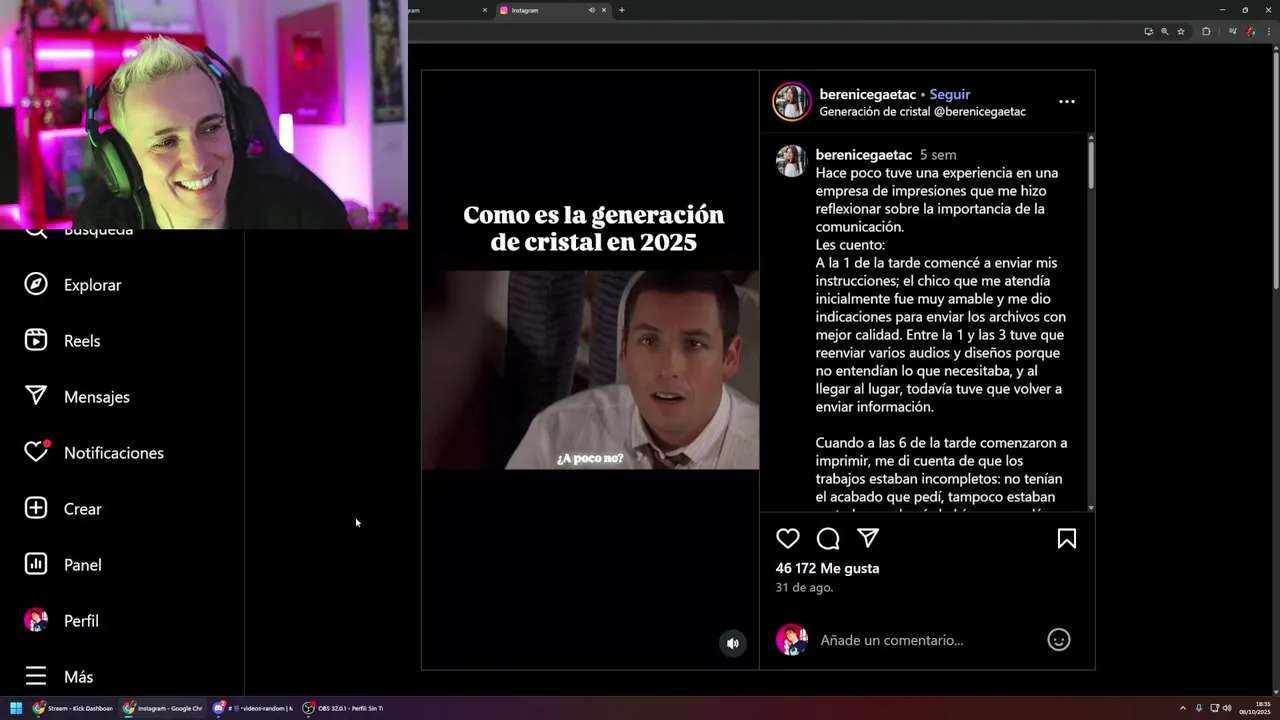Open the Más hamburger menu
The image size is (1280, 720).
click(36, 676)
